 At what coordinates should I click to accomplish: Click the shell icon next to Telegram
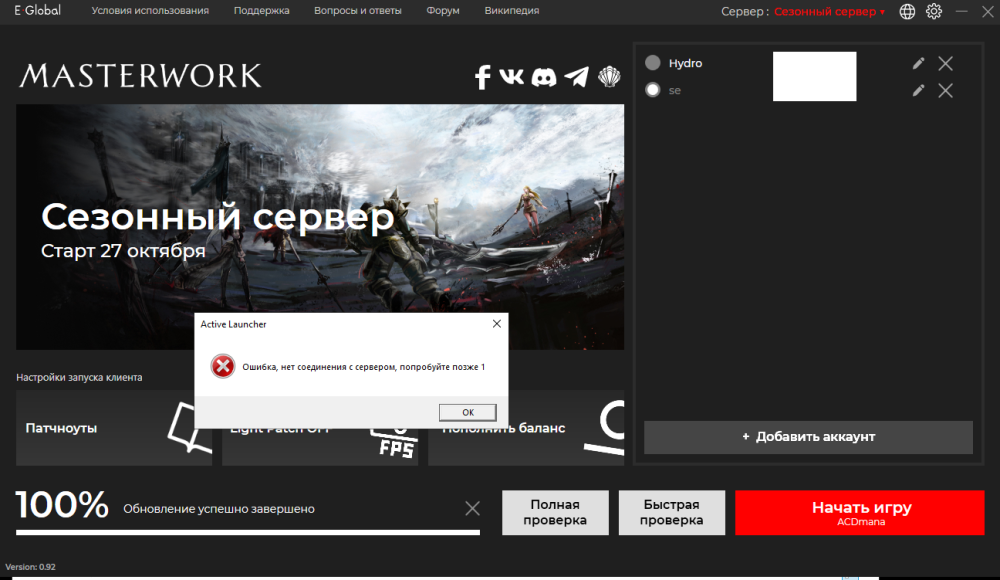[x=609, y=76]
